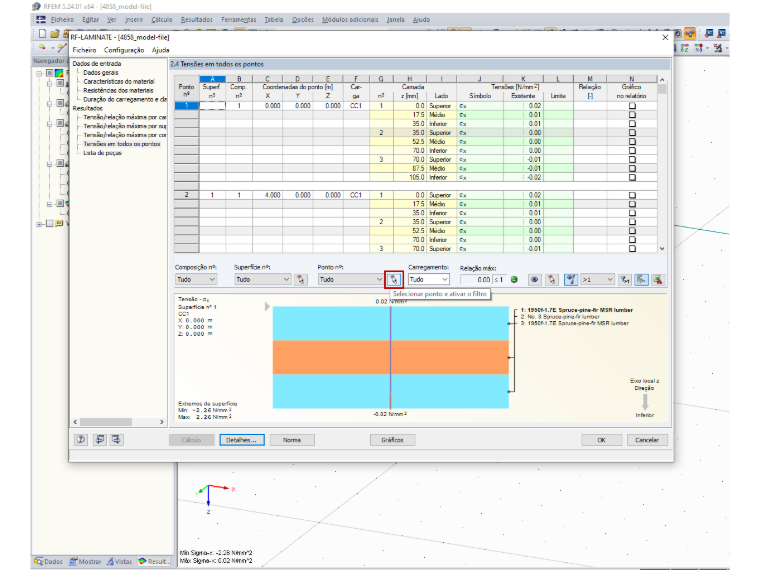Screen dimensions: 760x570
Task: Open the Resultados menu in RFEM
Action: [197, 19]
